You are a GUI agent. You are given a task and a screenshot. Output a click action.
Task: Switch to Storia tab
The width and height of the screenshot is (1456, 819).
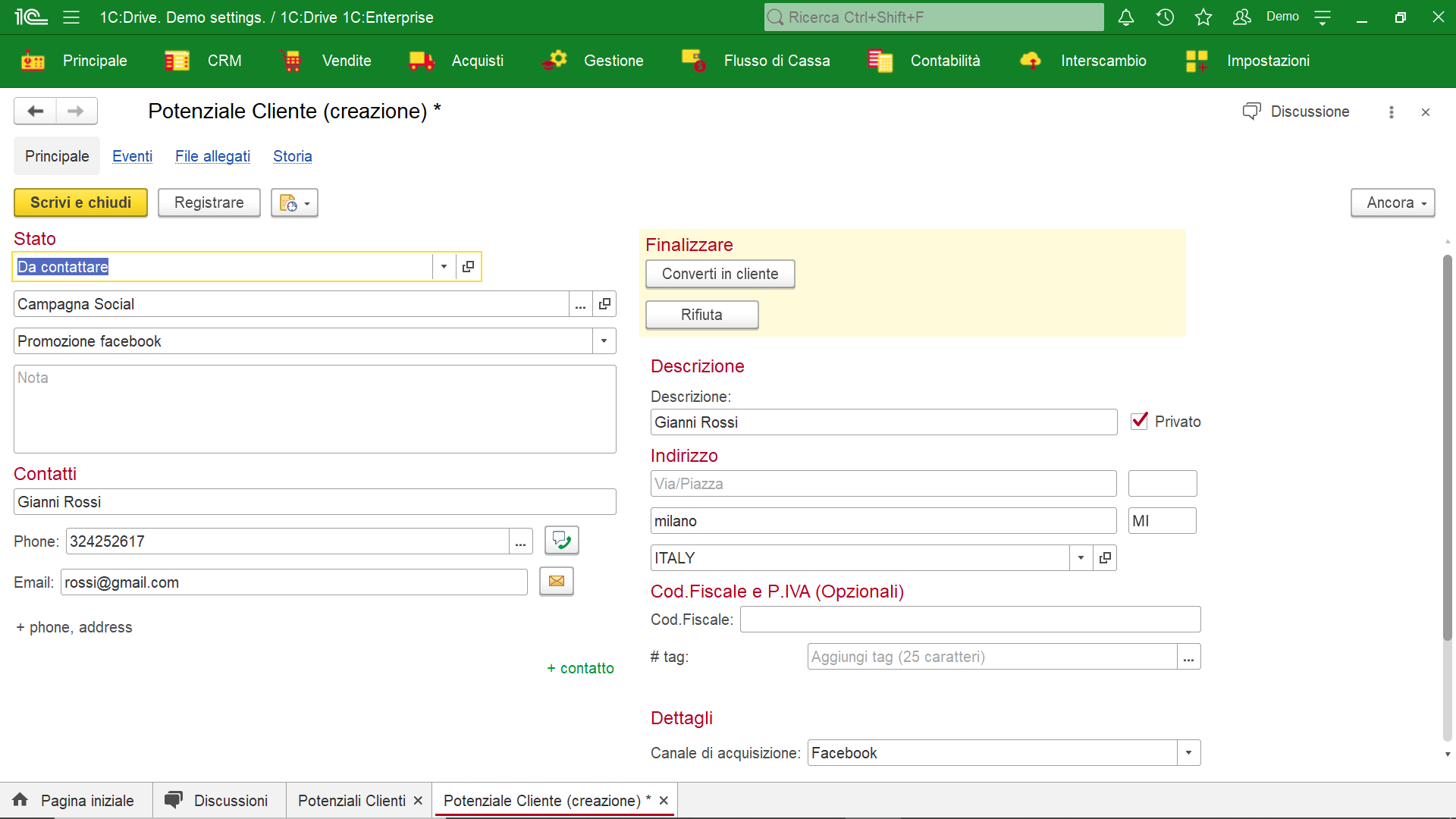293,156
